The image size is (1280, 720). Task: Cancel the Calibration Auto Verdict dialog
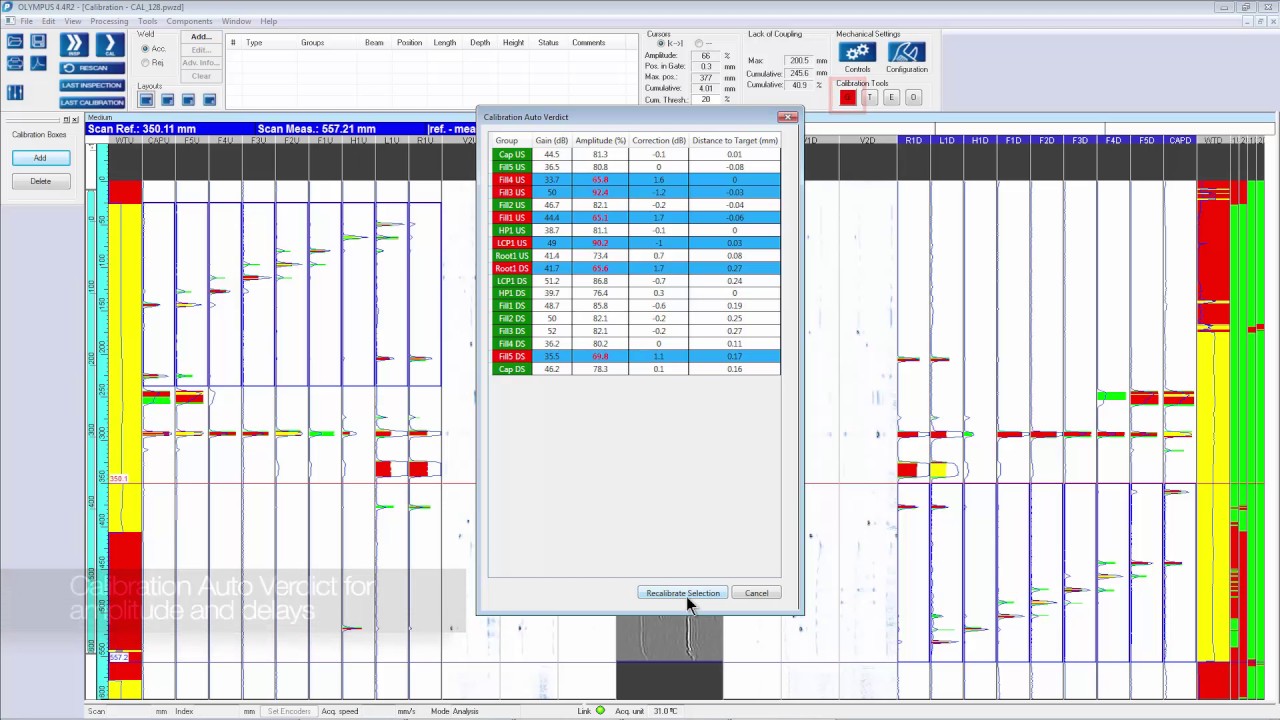pyautogui.click(x=756, y=593)
